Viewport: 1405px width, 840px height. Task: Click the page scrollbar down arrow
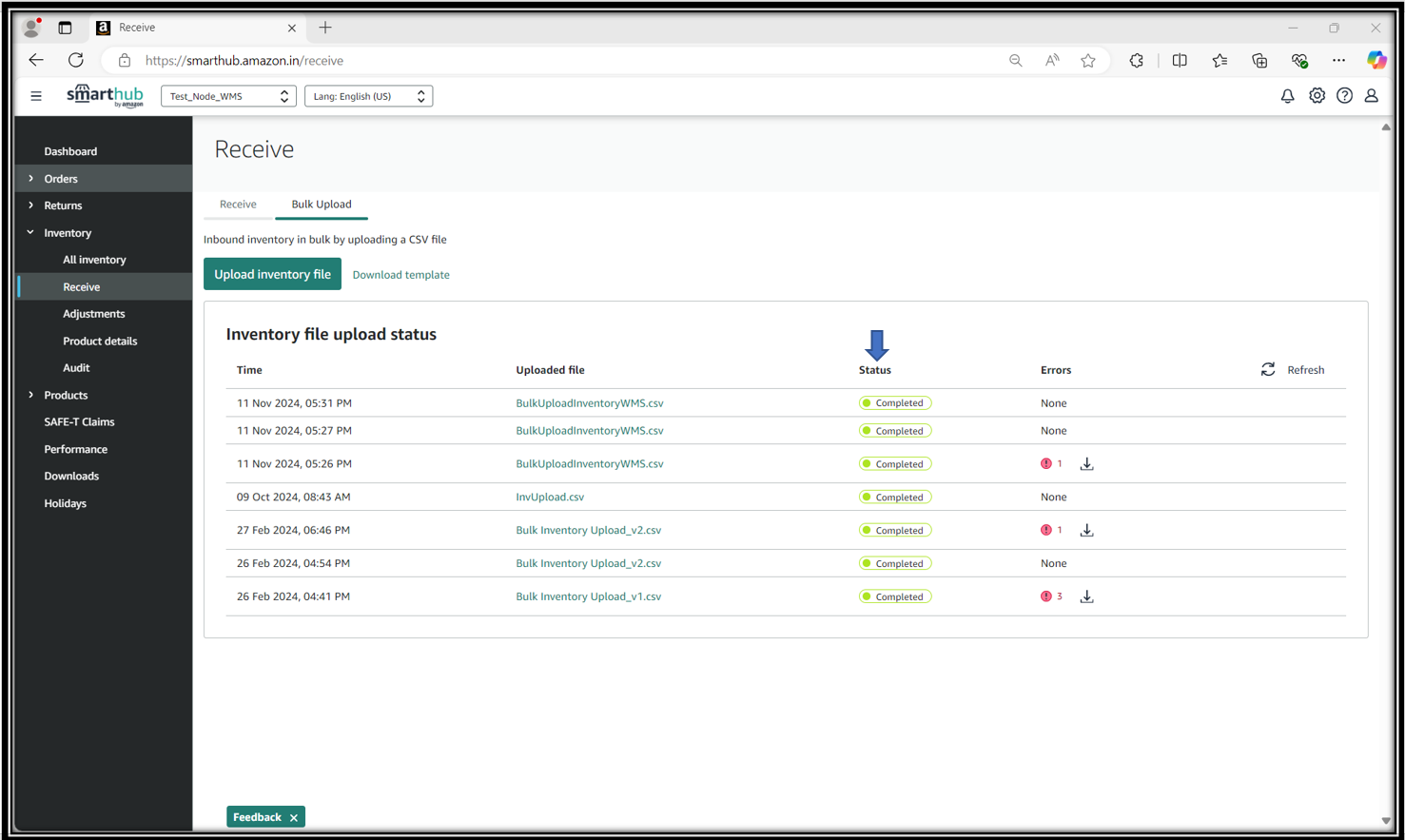click(x=1386, y=820)
